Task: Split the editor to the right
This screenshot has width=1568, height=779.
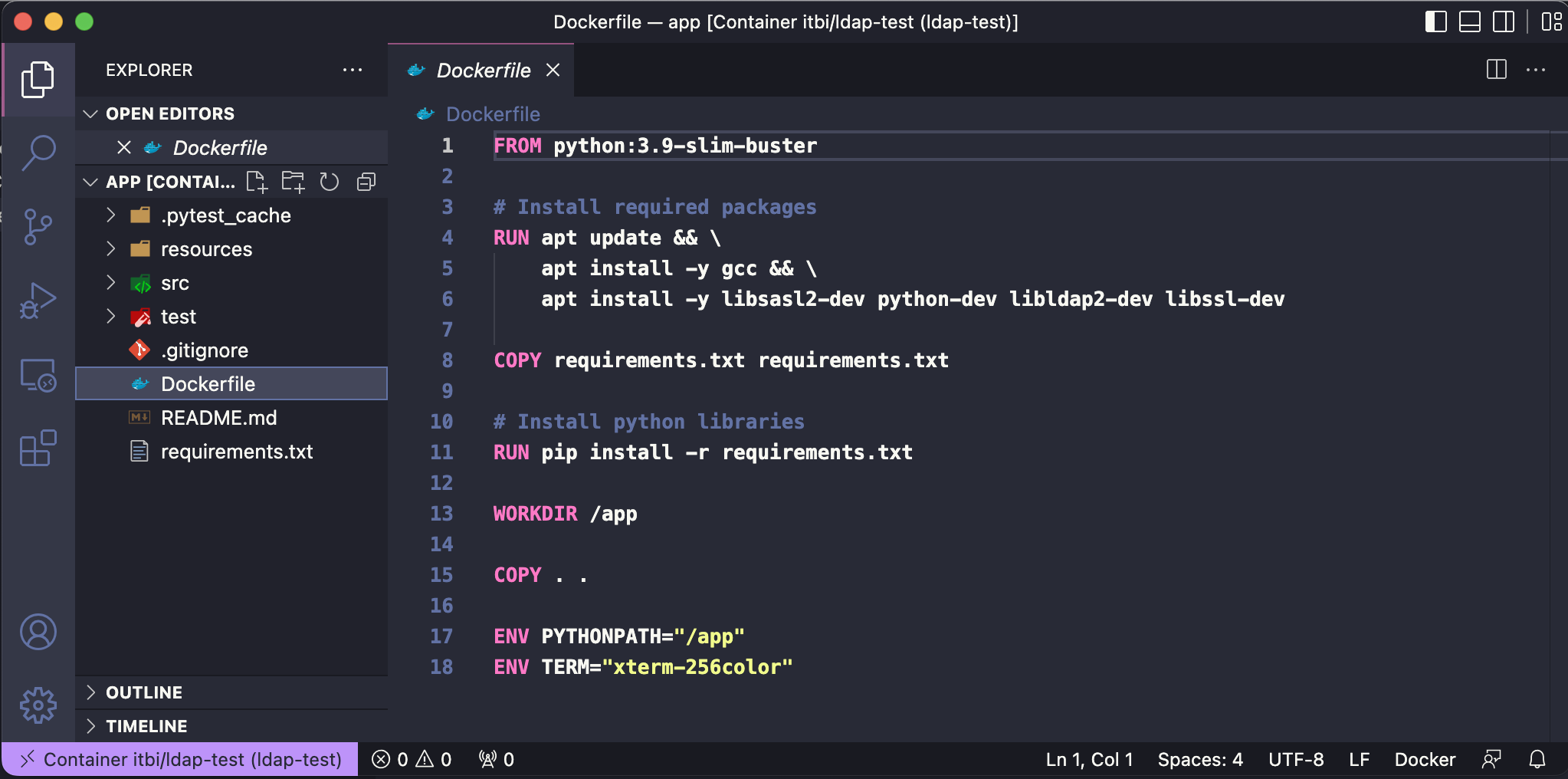Action: [1496, 70]
